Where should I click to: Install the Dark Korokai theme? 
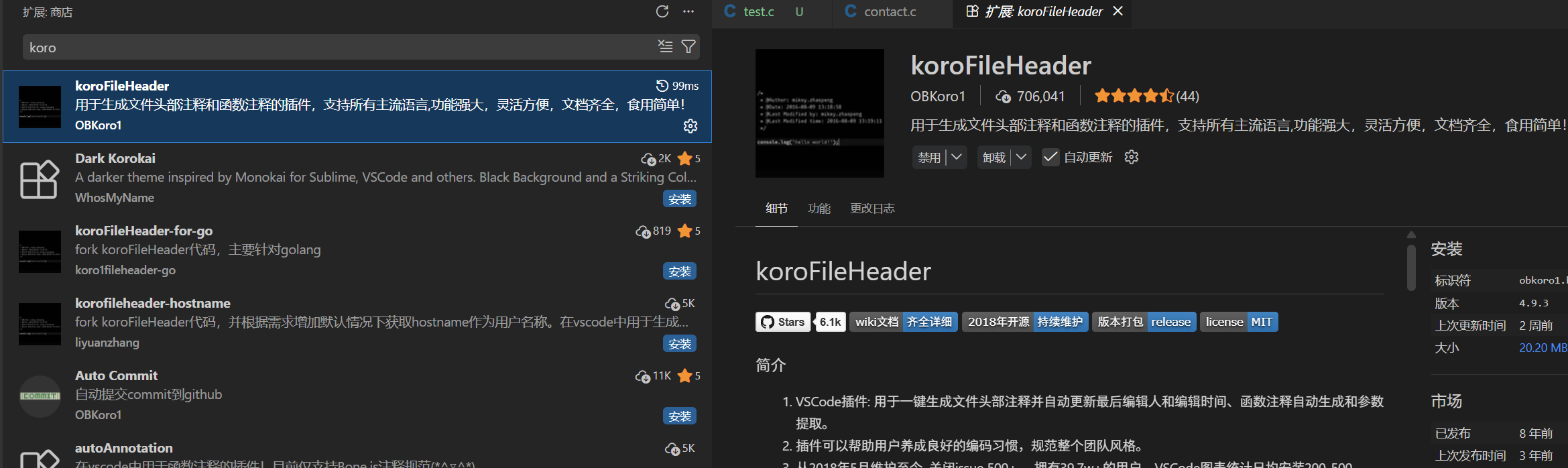[x=680, y=199]
